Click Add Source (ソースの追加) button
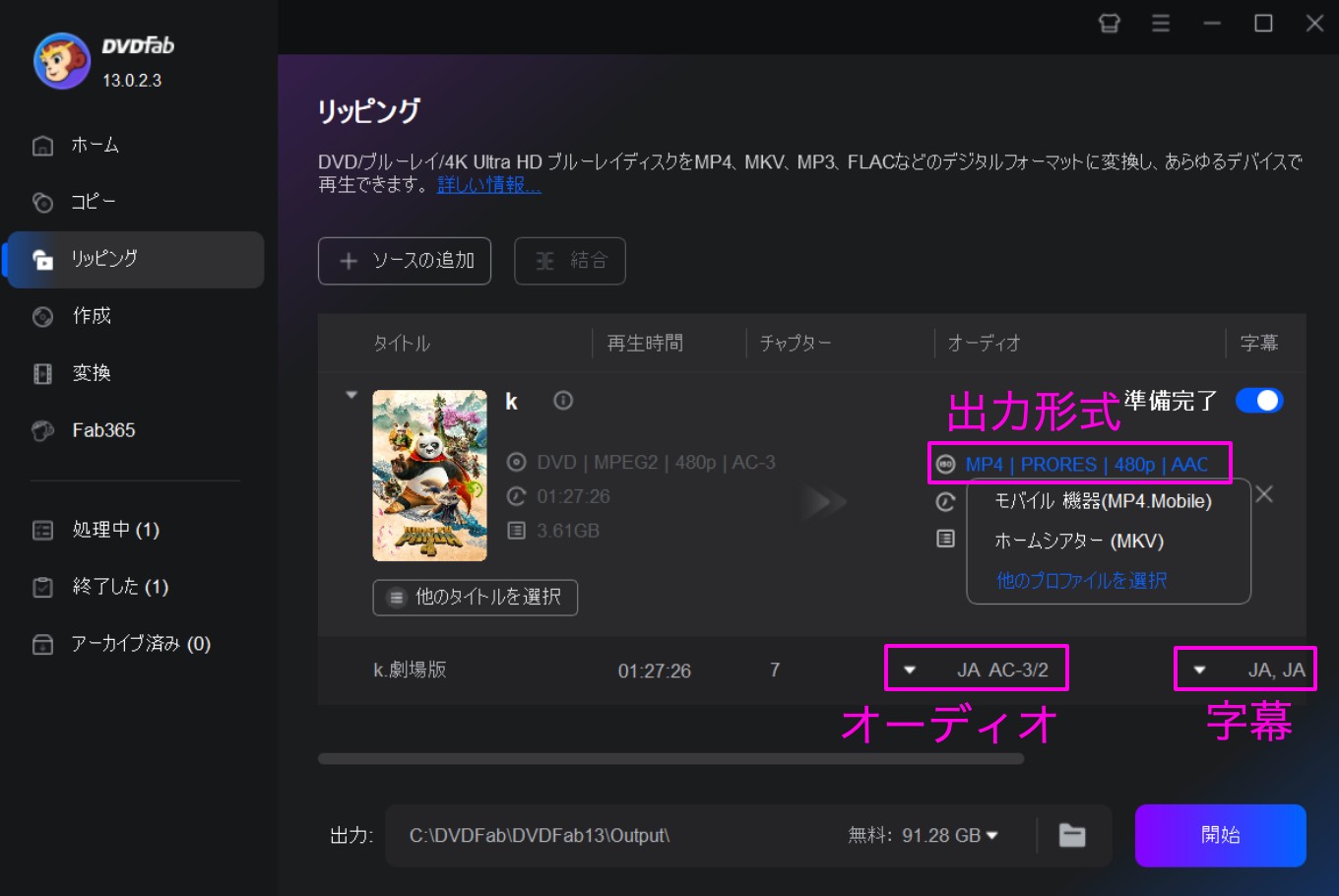 point(405,261)
